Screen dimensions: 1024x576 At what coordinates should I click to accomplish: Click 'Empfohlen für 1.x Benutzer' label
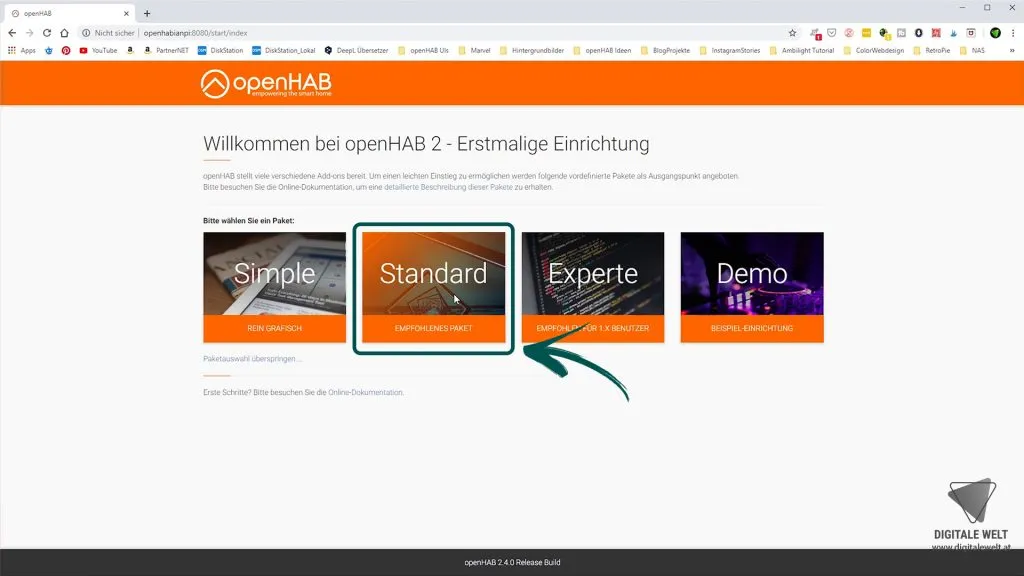click(593, 328)
